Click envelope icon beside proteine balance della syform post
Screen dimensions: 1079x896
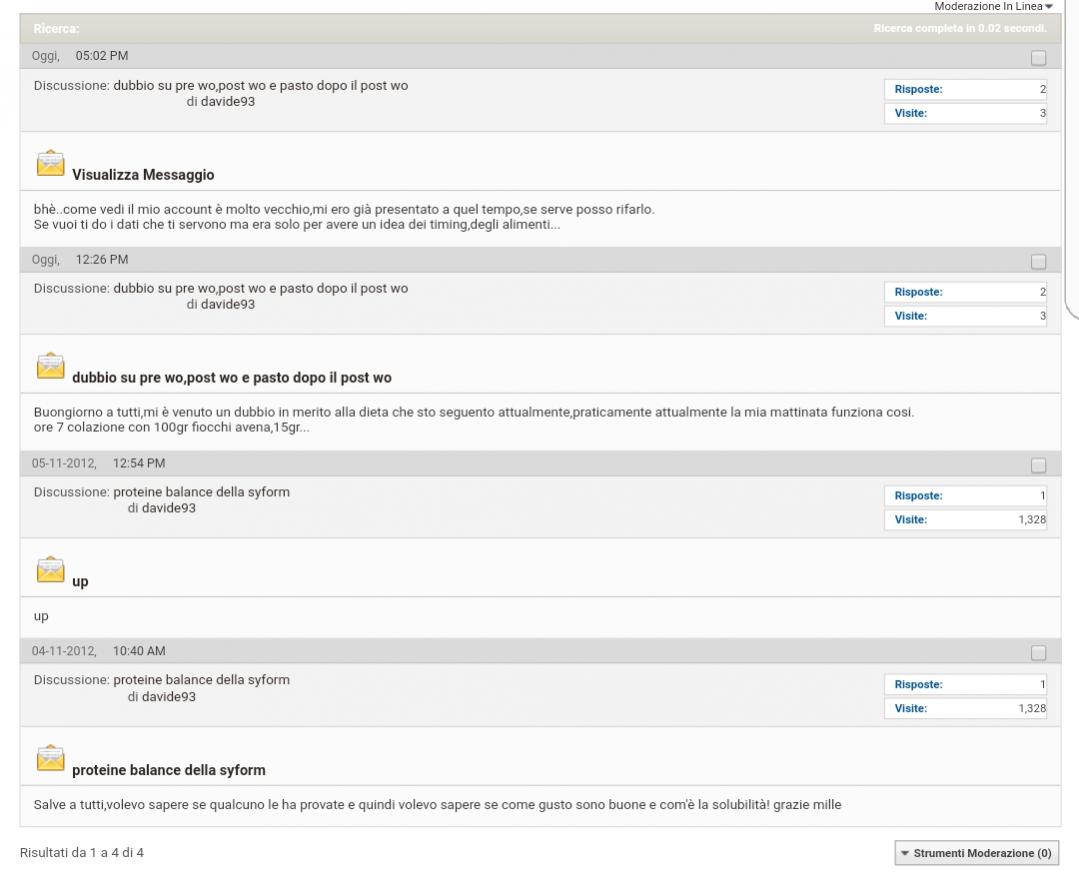51,759
